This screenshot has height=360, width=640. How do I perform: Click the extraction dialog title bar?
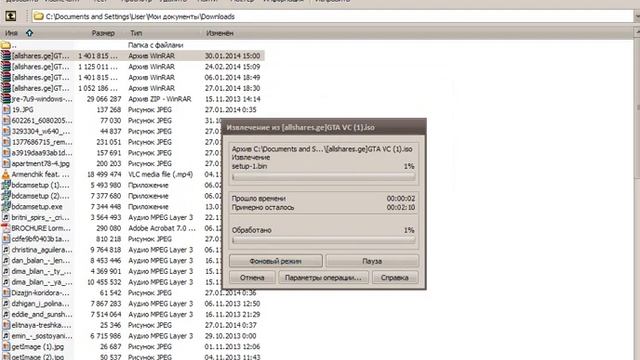point(324,127)
